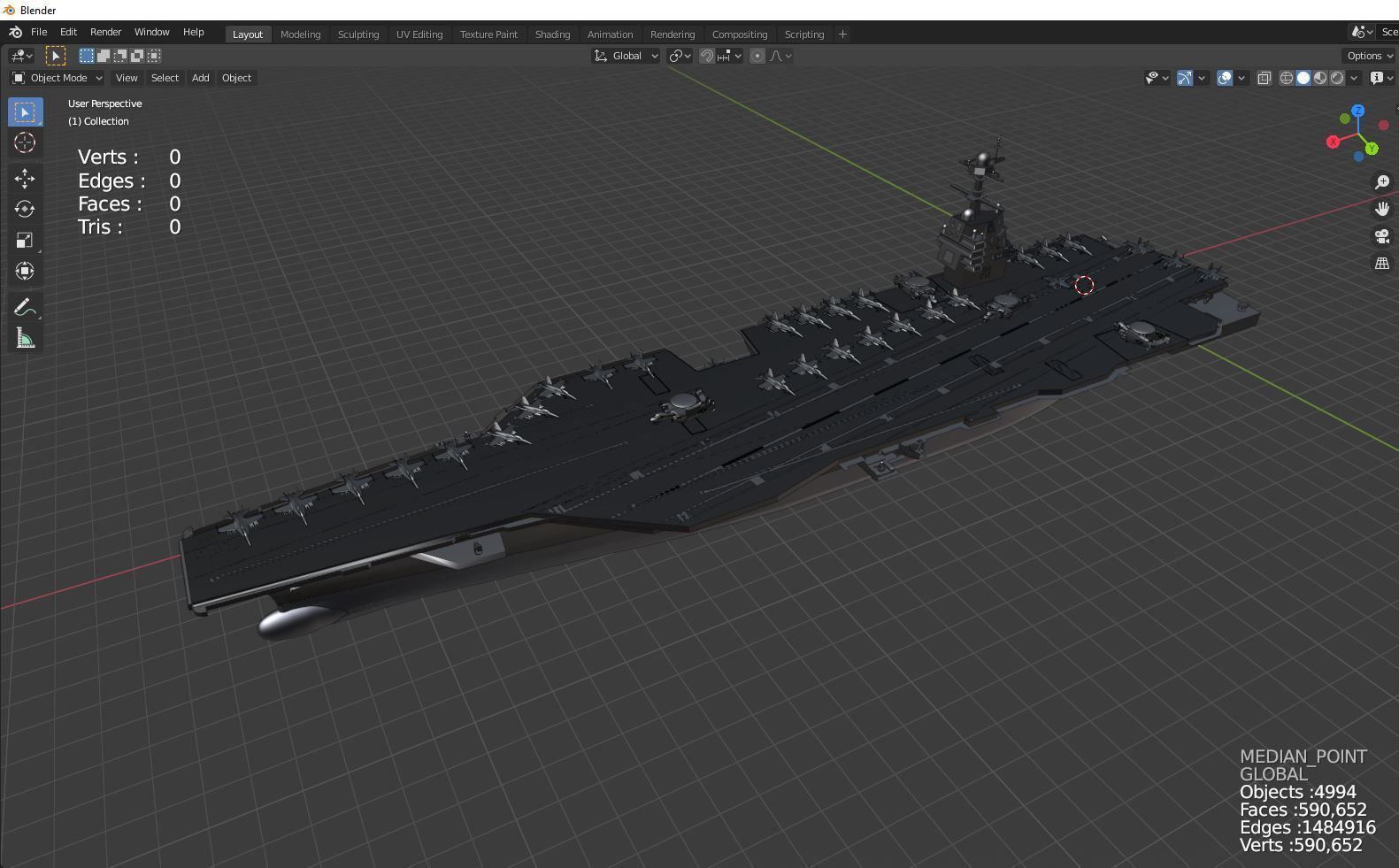Open the scene selector dropdown icon

pos(1362,32)
